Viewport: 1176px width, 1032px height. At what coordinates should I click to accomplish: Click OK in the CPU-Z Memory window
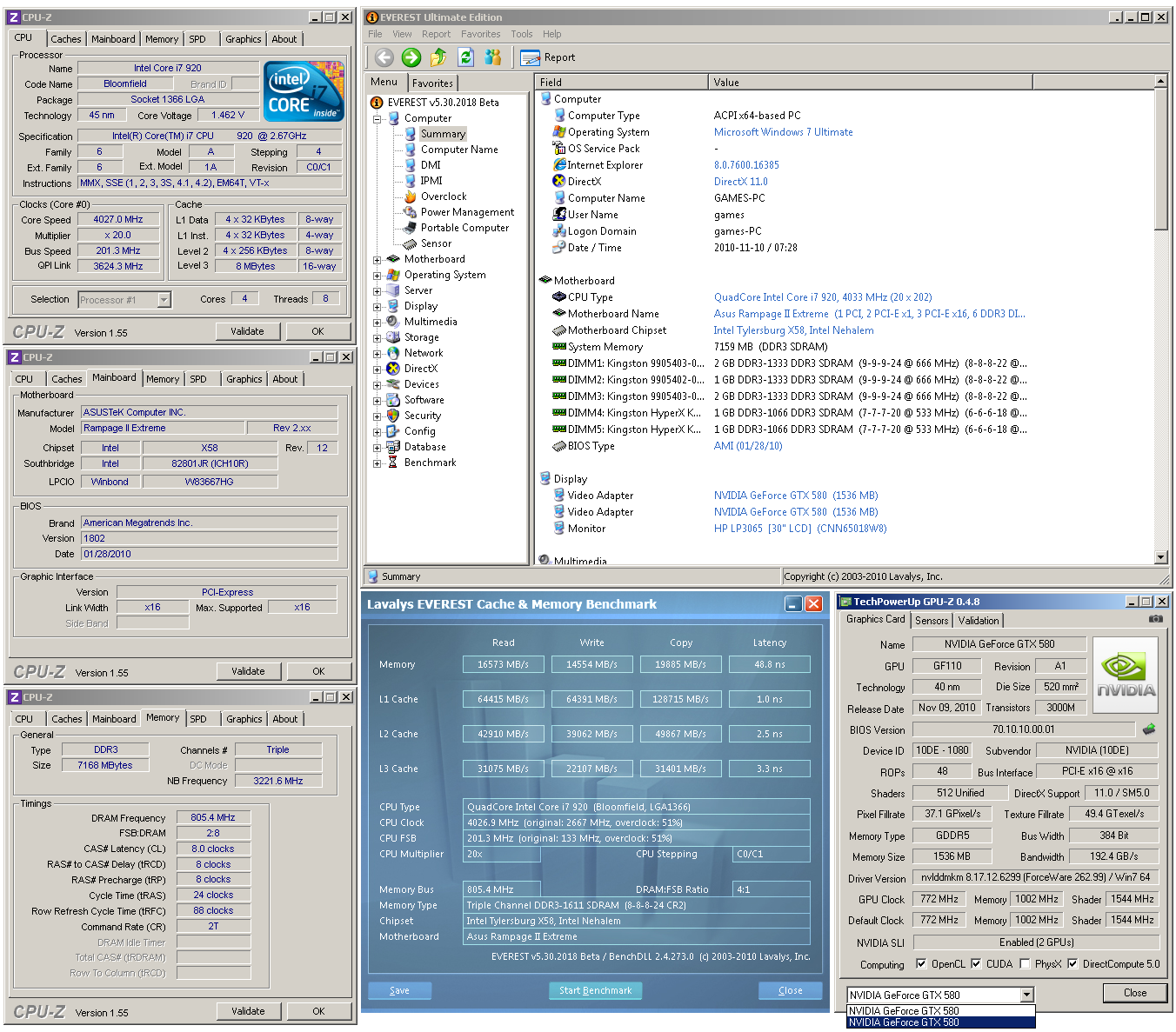[x=318, y=1011]
